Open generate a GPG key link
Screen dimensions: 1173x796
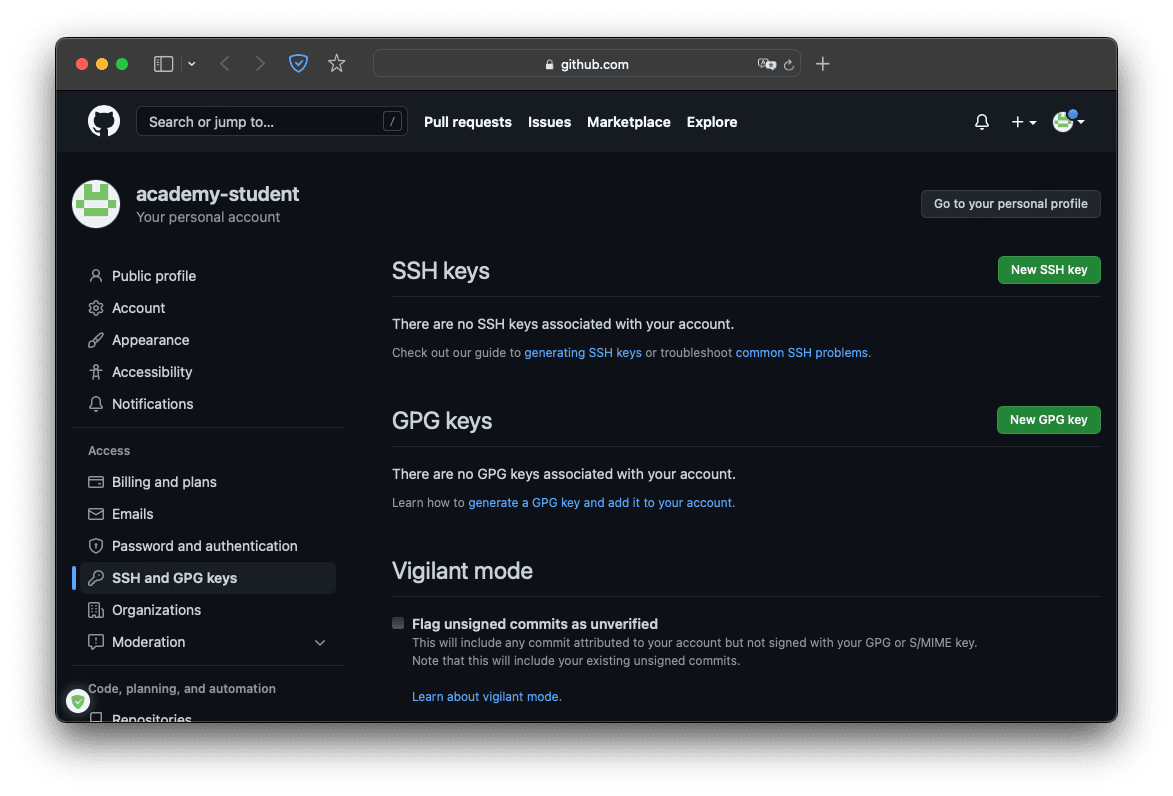600,503
